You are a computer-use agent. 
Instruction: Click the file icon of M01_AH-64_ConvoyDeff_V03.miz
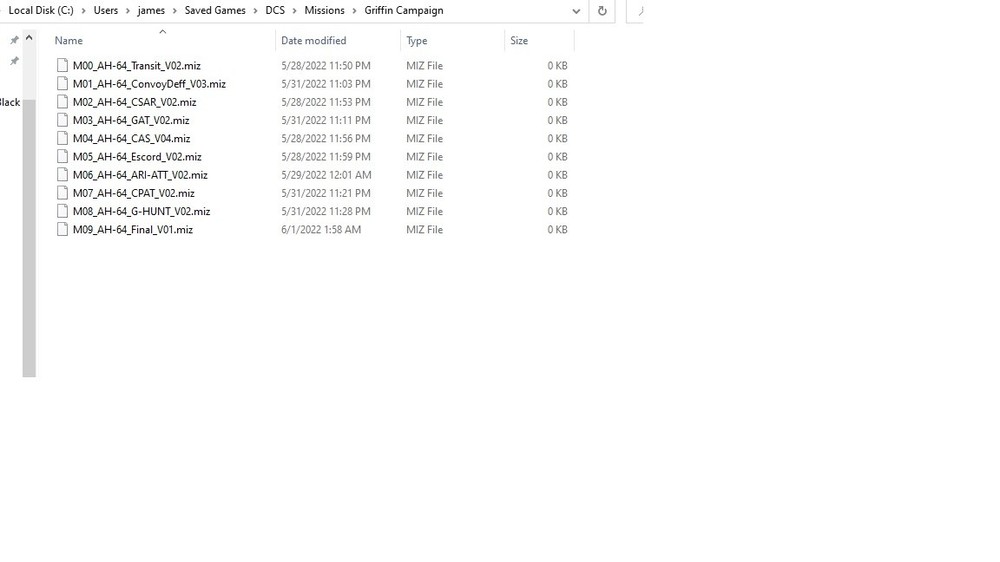click(62, 84)
